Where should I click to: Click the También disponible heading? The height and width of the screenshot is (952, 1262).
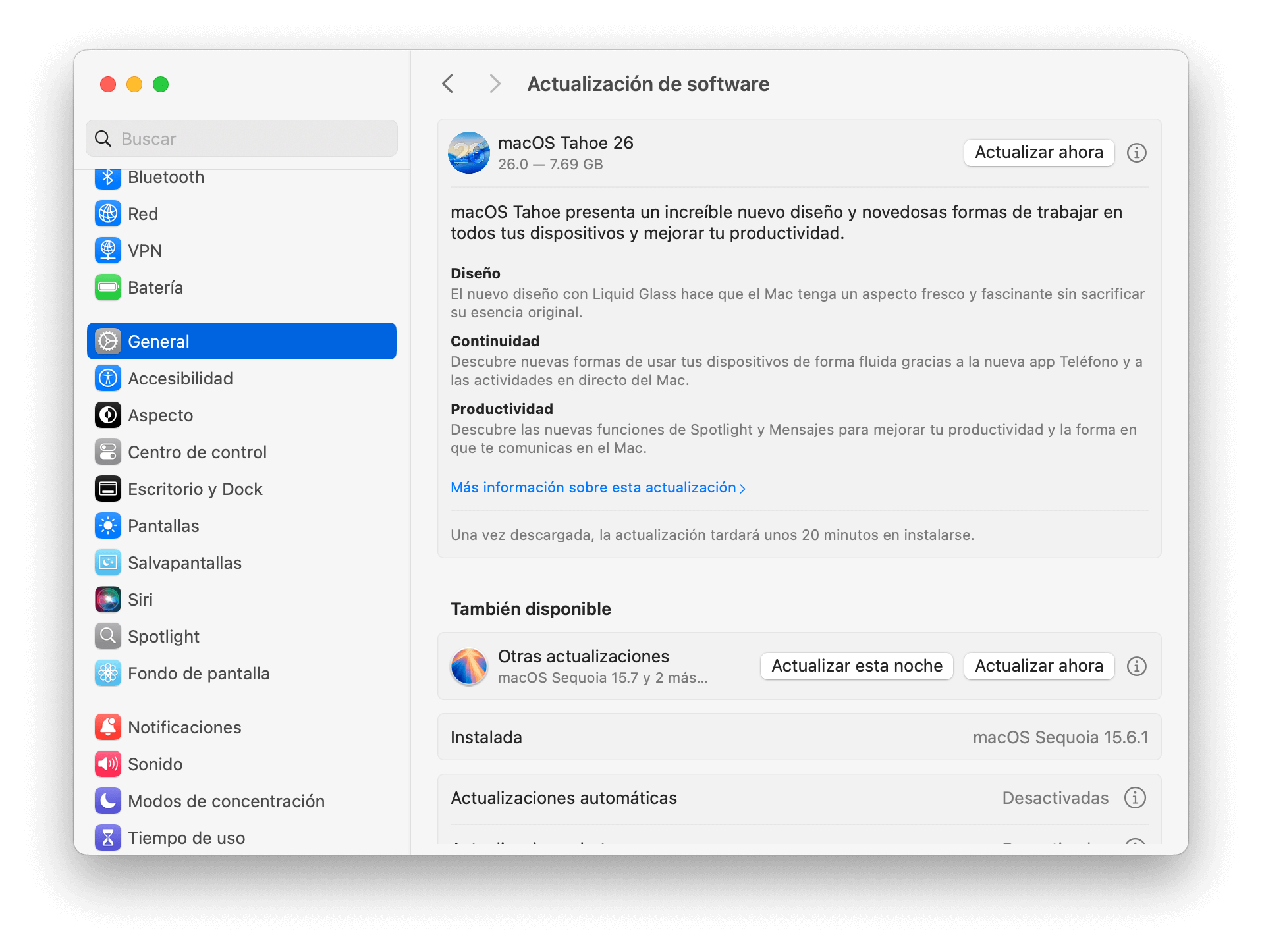pyautogui.click(x=531, y=609)
